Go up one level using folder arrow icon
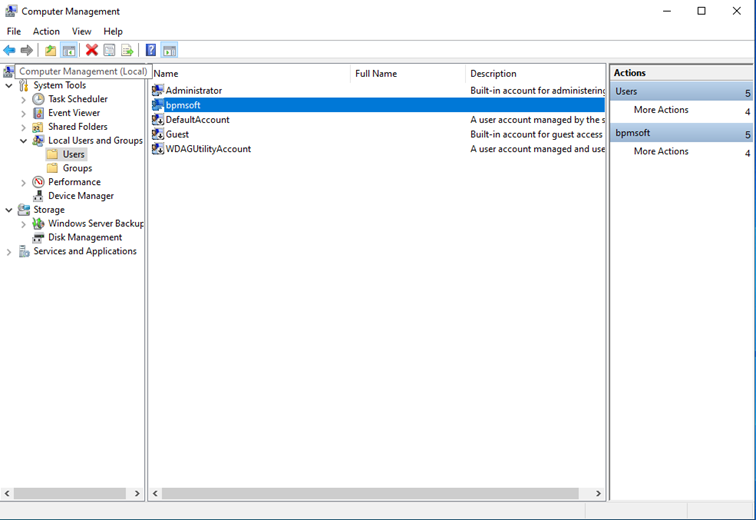756x520 pixels. pyautogui.click(x=51, y=50)
